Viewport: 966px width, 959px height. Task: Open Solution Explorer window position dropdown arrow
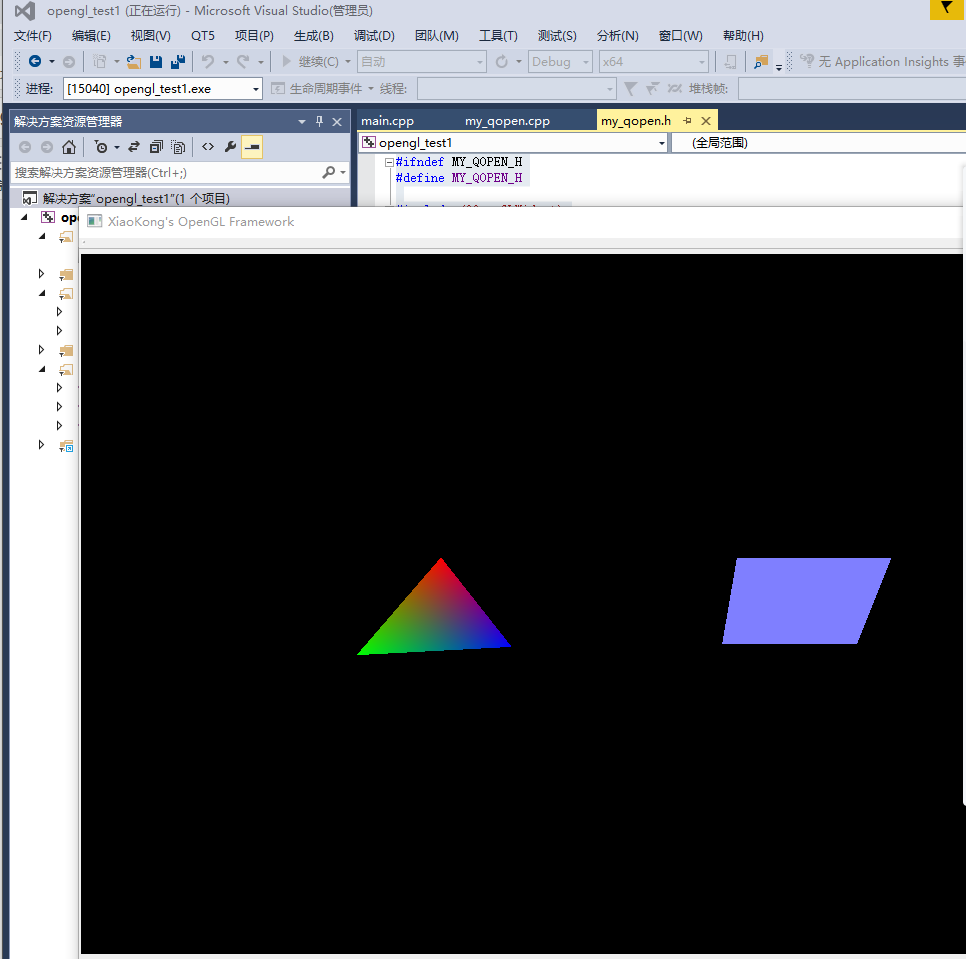tap(302, 122)
